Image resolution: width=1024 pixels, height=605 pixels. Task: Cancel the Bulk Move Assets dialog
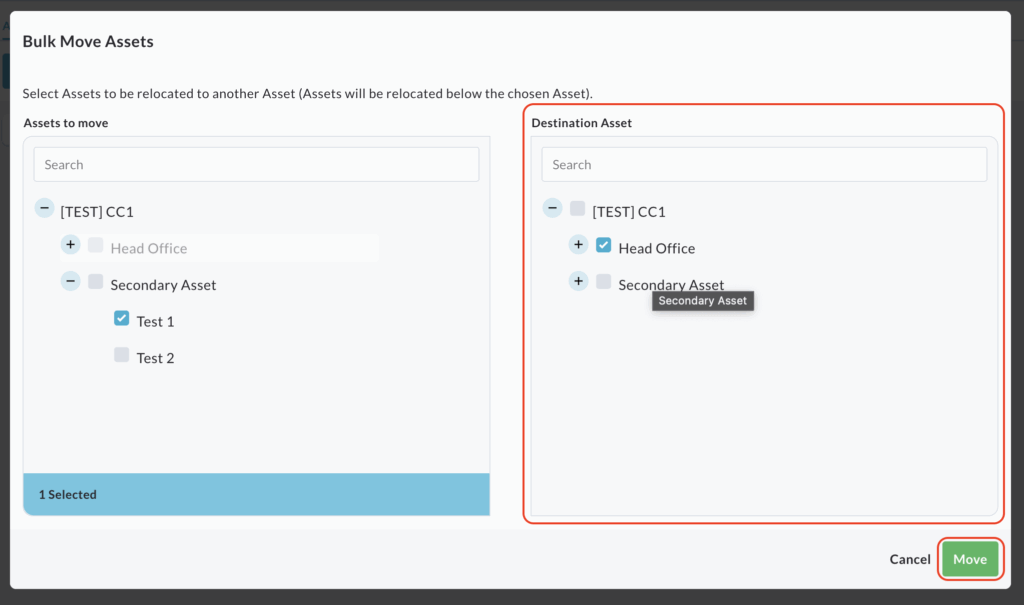[x=909, y=559]
